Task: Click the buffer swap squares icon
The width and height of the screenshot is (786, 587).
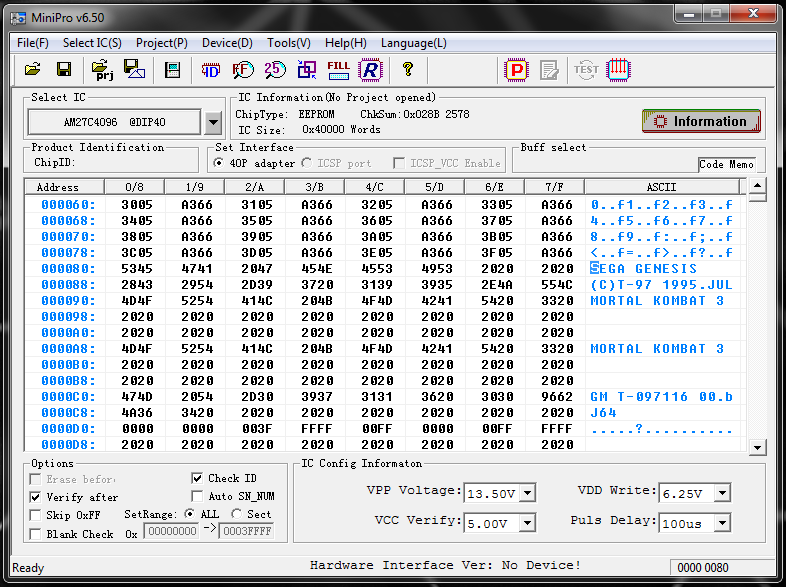Action: tap(307, 70)
